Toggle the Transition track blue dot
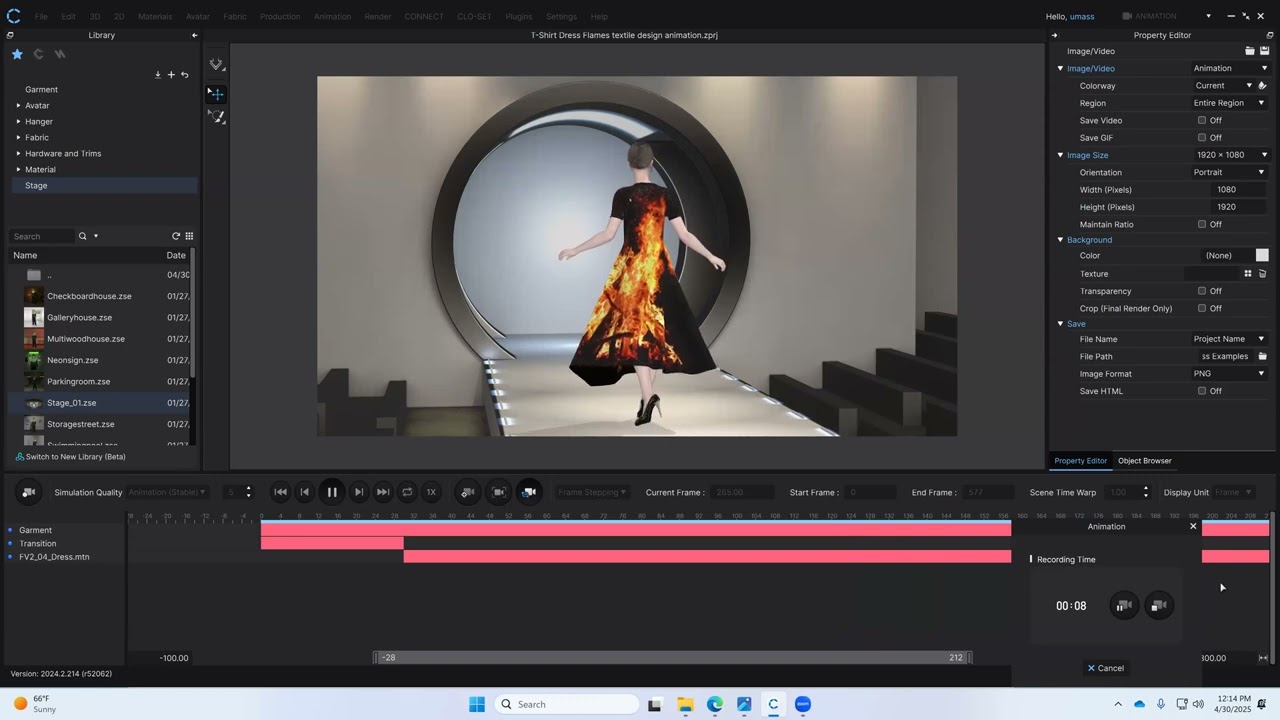 pos(10,544)
